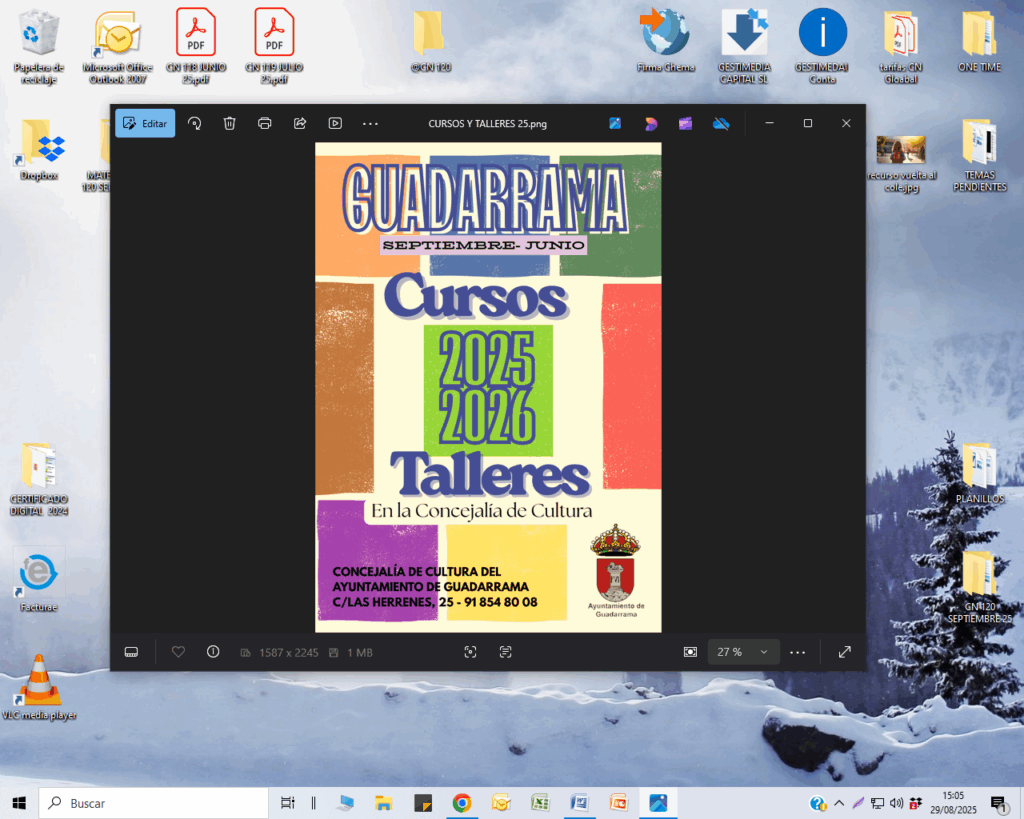This screenshot has height=819, width=1024.
Task: Select the GN 120 SEPTIEMBRE 25 folder
Action: 980,587
